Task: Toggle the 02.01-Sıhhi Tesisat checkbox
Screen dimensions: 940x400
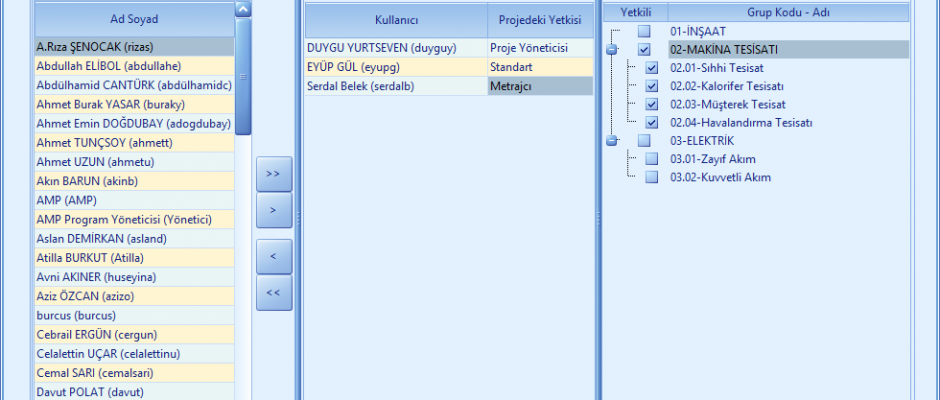Action: click(652, 68)
